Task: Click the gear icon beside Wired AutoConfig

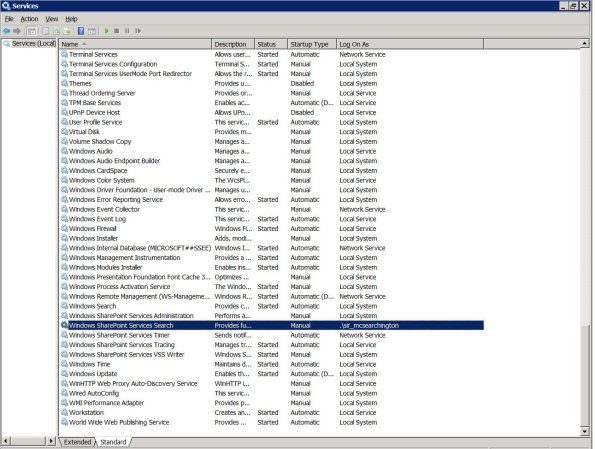Action: [x=65, y=393]
